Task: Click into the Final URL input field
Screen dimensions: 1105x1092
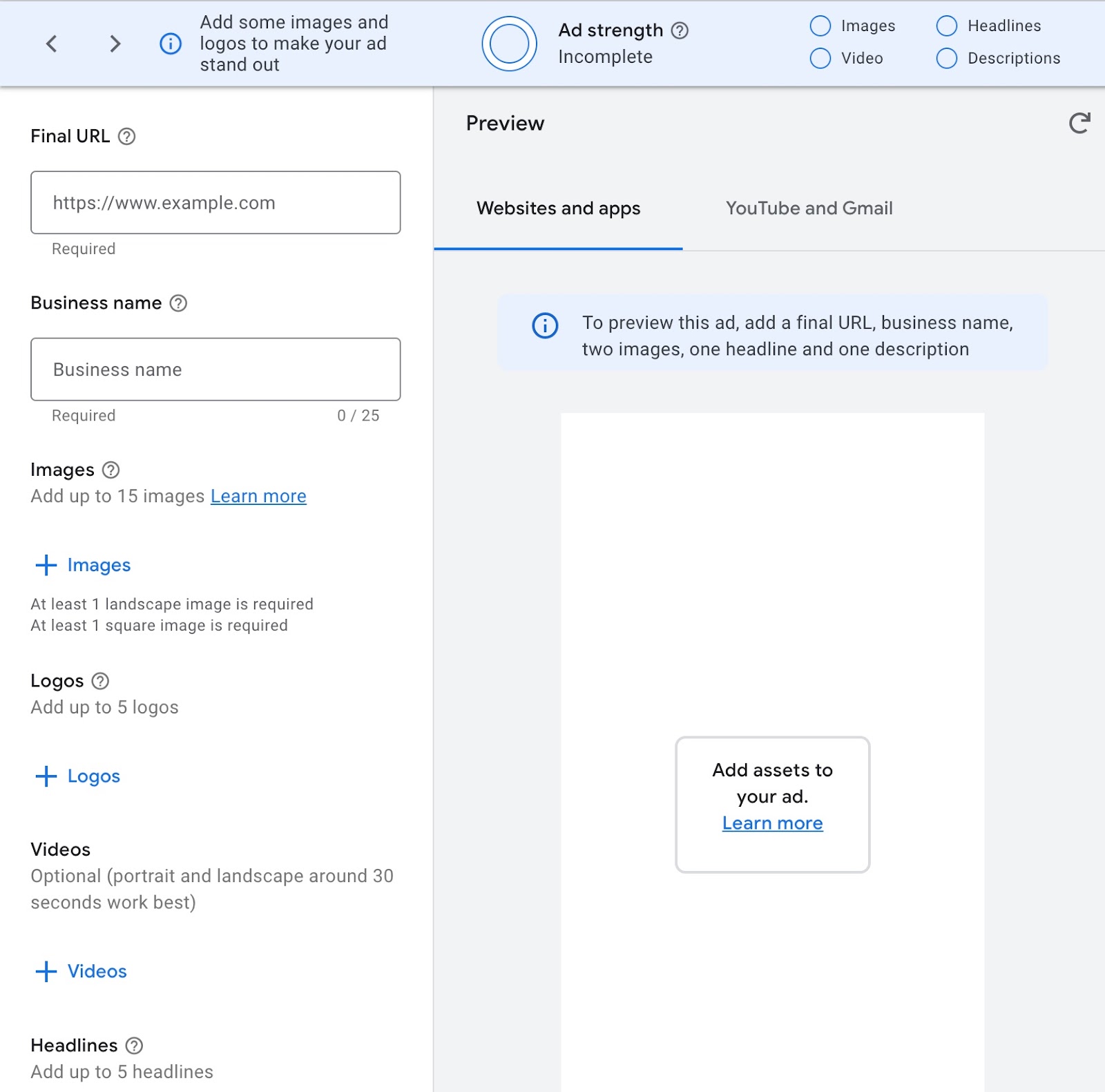Action: pyautogui.click(x=215, y=202)
